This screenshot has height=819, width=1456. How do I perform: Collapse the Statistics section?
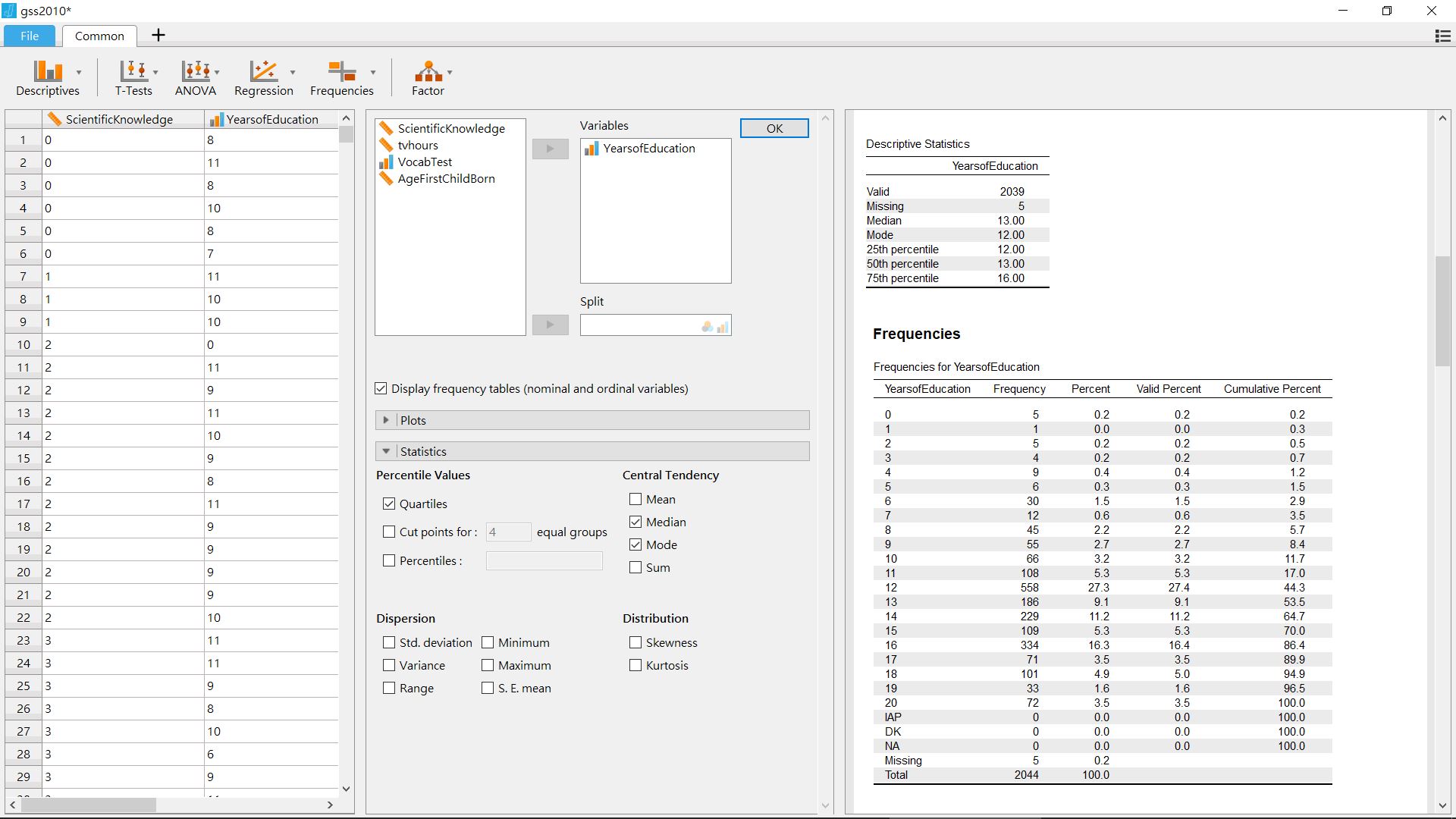tap(592, 451)
